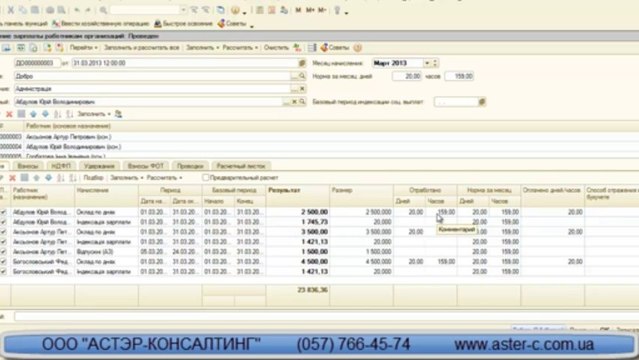
Task: Switch to the Взносы ФОТ tab
Action: point(145,166)
